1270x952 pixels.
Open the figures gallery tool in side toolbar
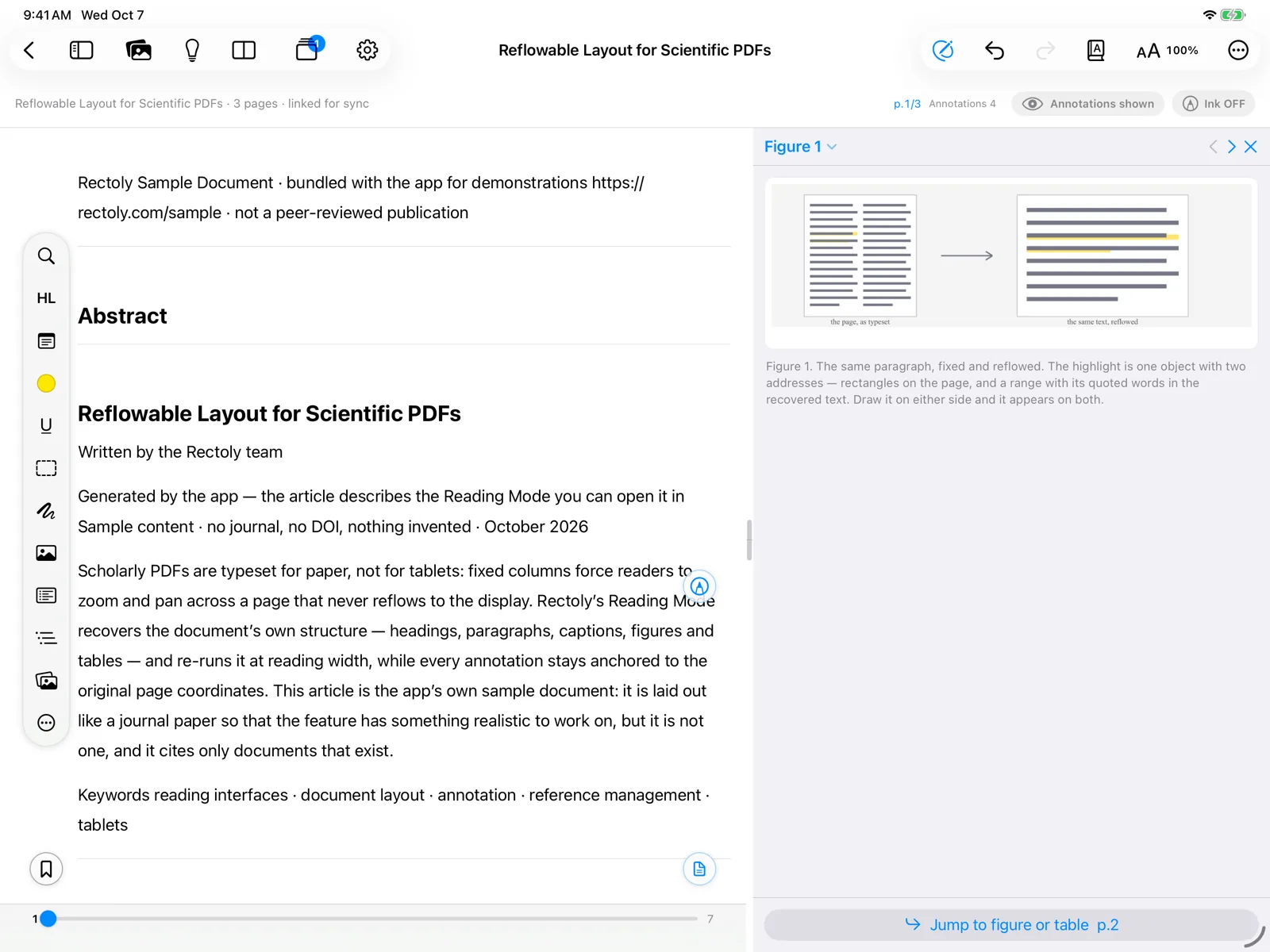[46, 681]
